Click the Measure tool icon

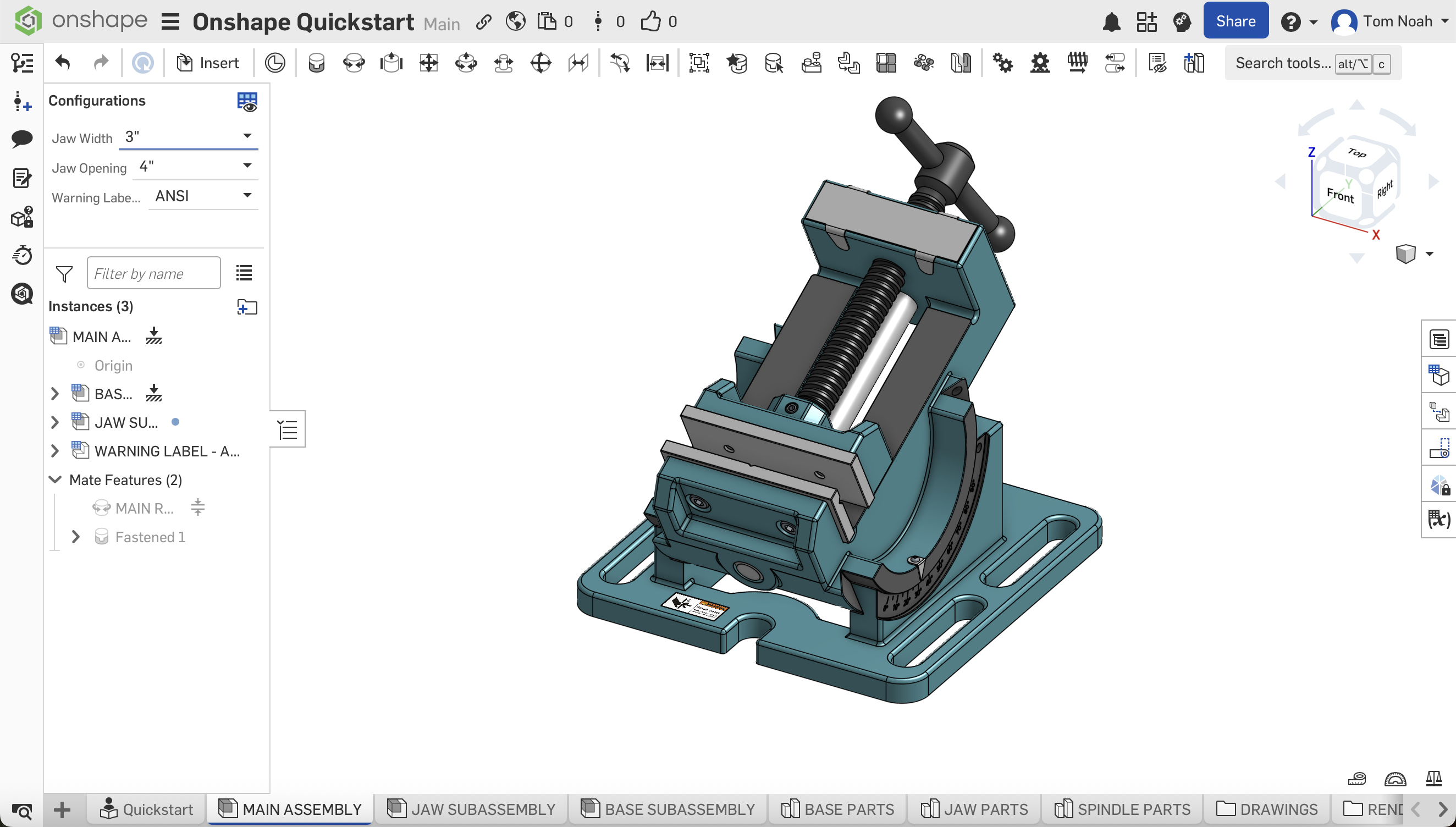[x=1356, y=778]
